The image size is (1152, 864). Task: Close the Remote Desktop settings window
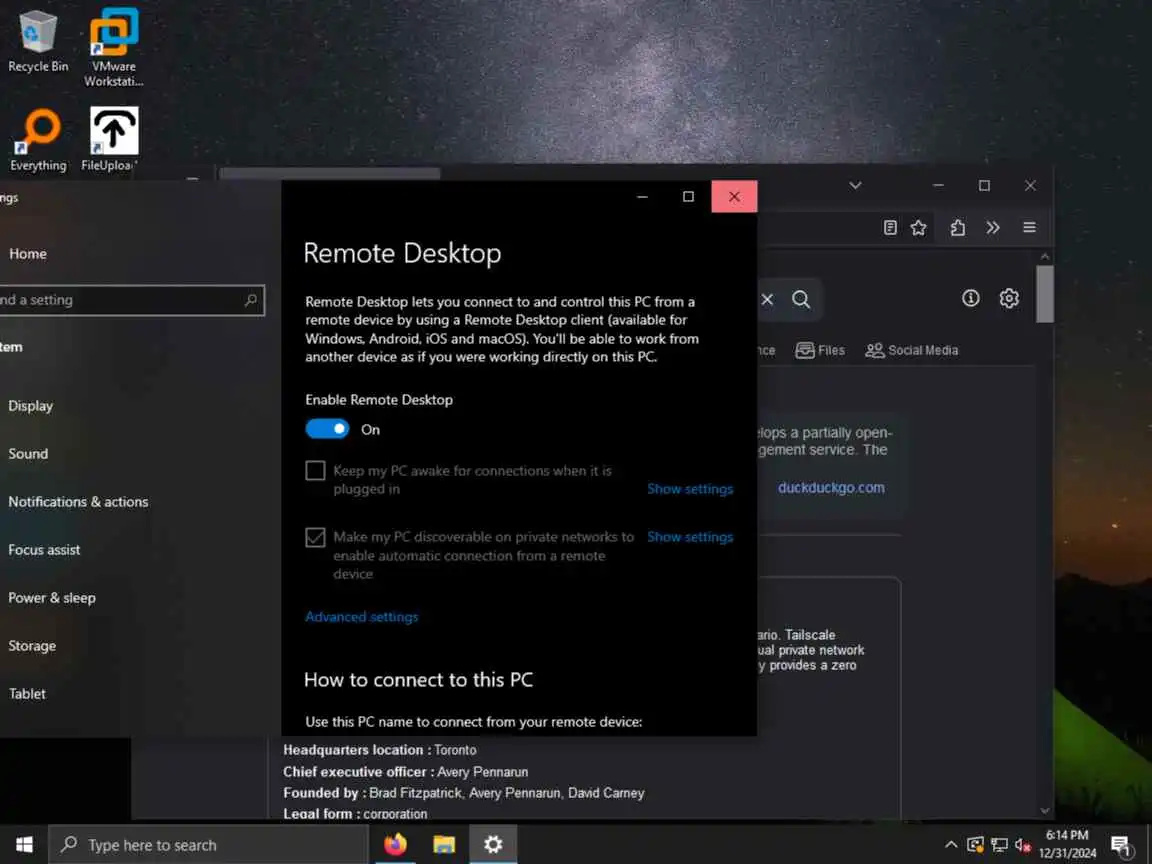[x=734, y=196]
